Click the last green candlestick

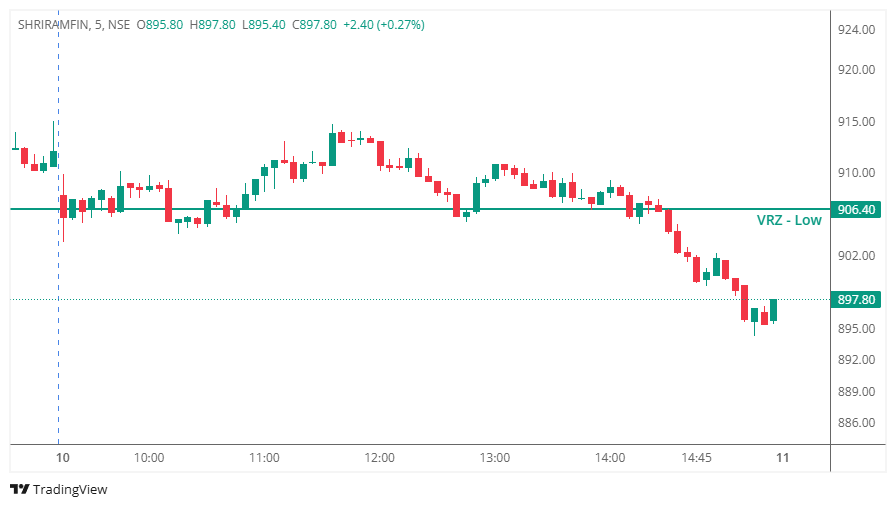click(774, 310)
